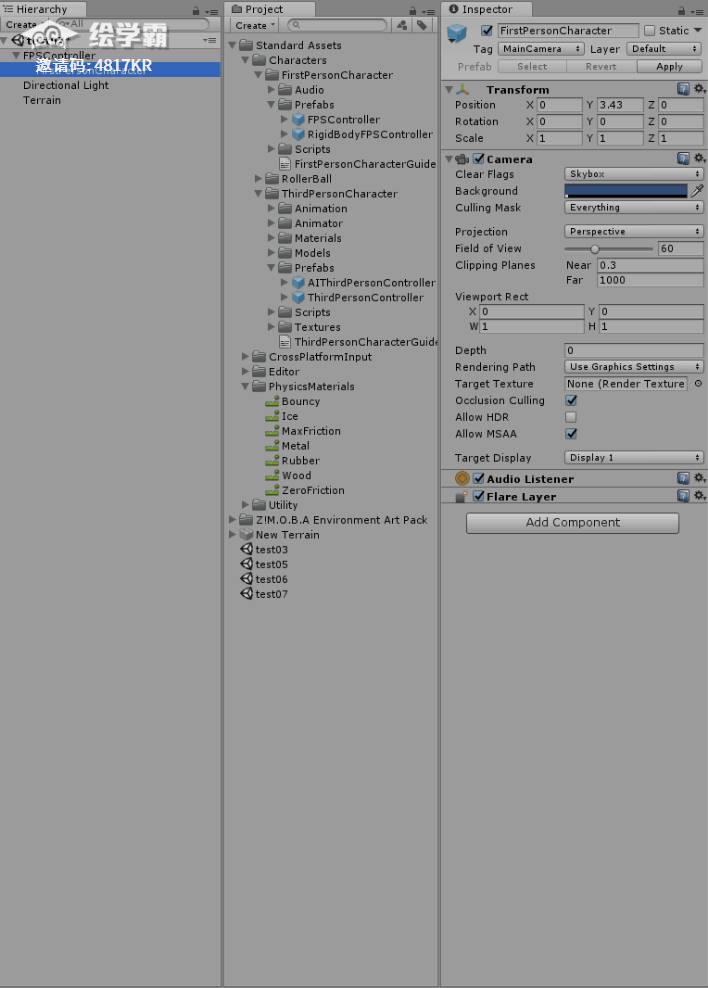The image size is (708, 988).
Task: Lock the Inspector panel
Action: click(681, 11)
